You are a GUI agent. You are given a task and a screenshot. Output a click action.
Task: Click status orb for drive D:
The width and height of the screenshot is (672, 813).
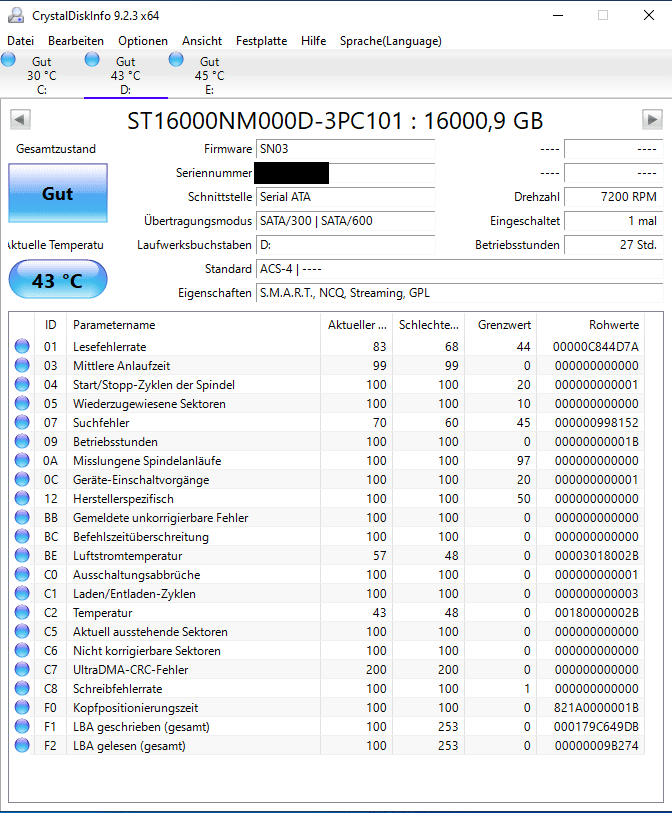point(92,59)
